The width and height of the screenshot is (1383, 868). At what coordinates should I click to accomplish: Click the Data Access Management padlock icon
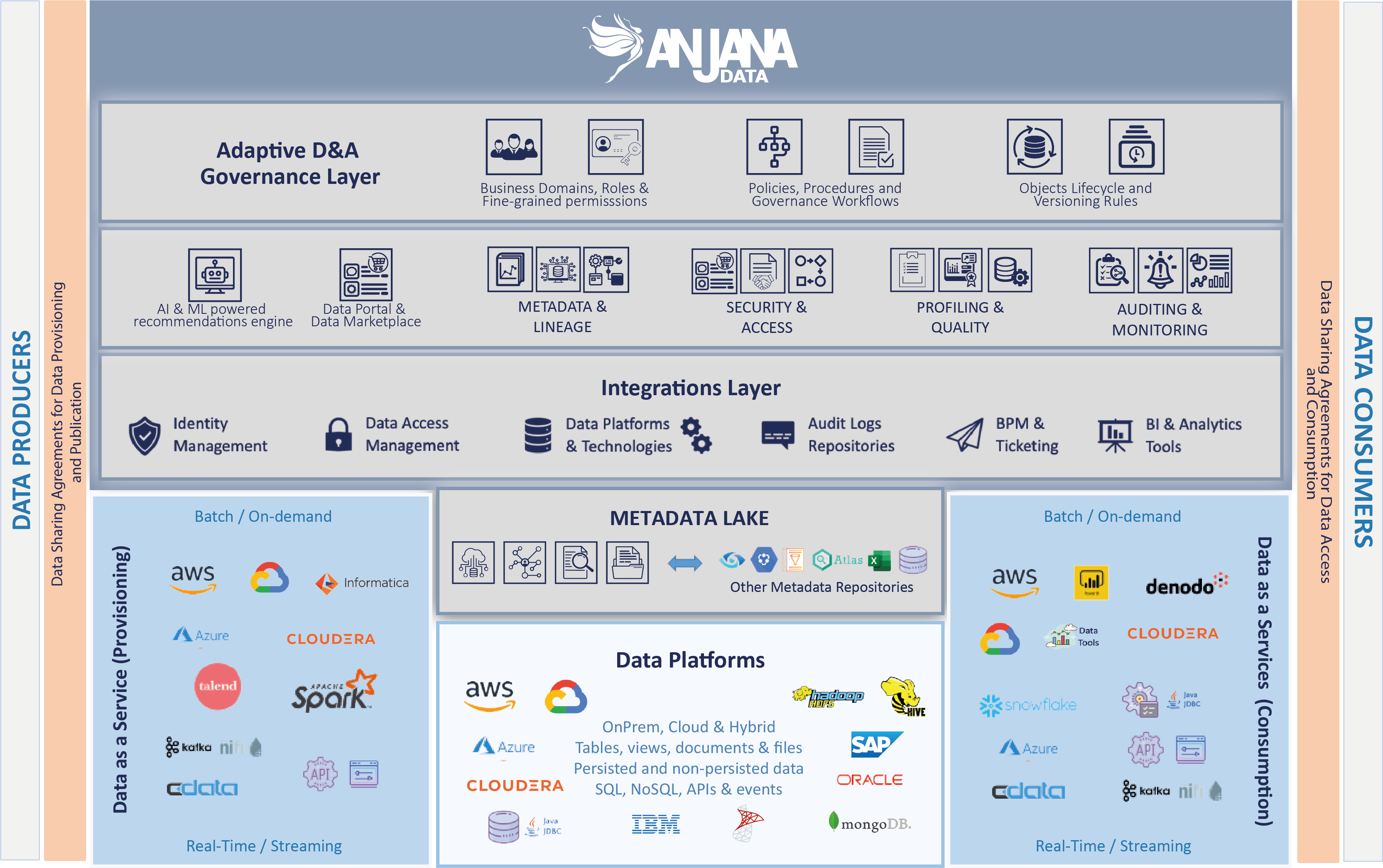click(338, 435)
